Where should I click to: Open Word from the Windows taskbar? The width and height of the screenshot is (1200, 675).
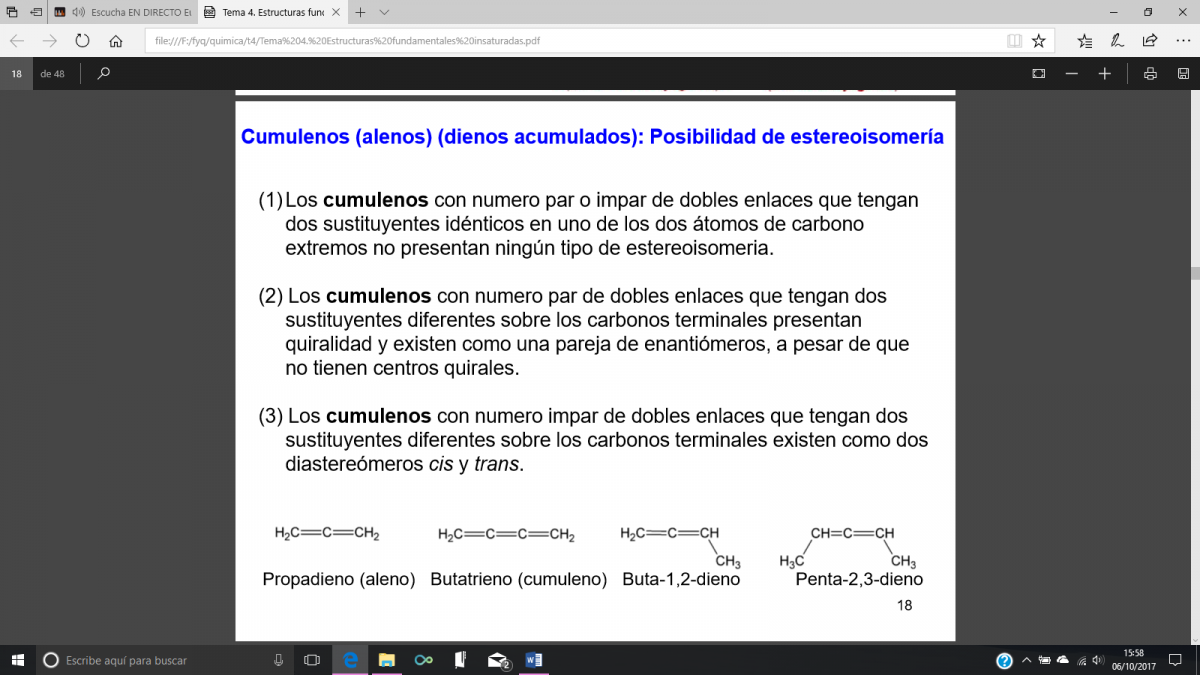[x=533, y=660]
